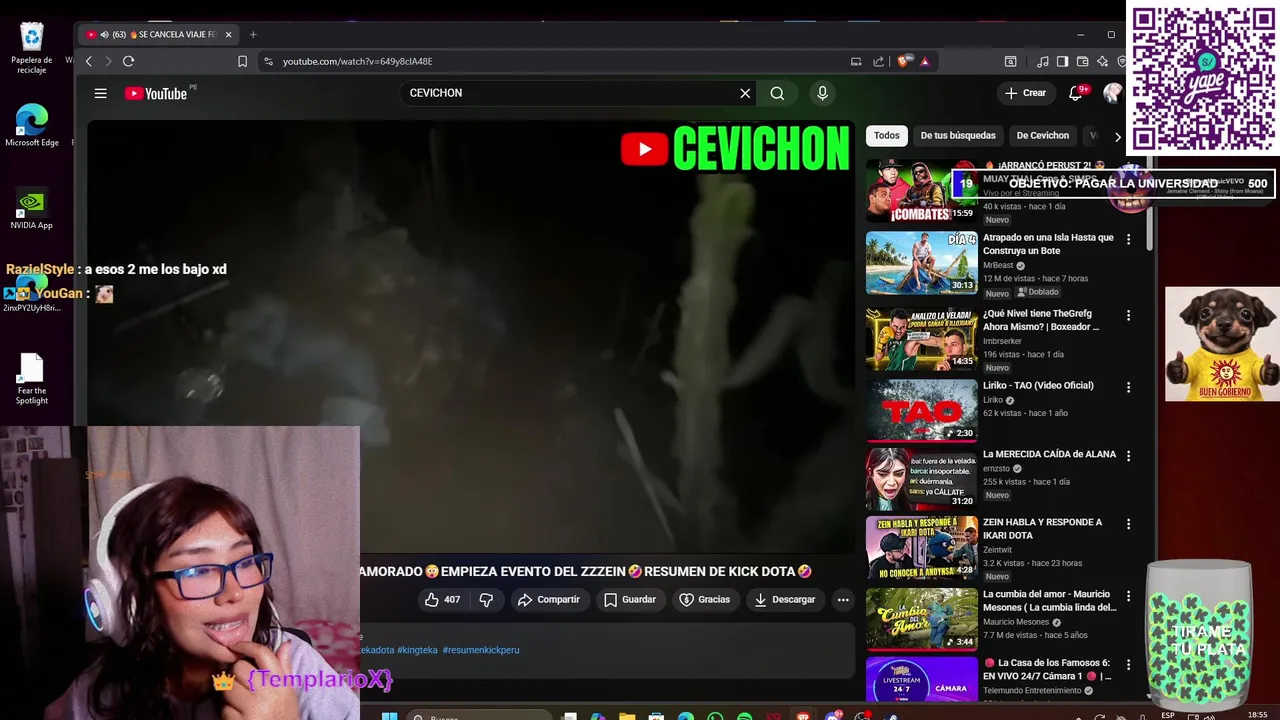This screenshot has width=1280, height=720.
Task: Select the De tus búsquedas chip
Action: [958, 135]
